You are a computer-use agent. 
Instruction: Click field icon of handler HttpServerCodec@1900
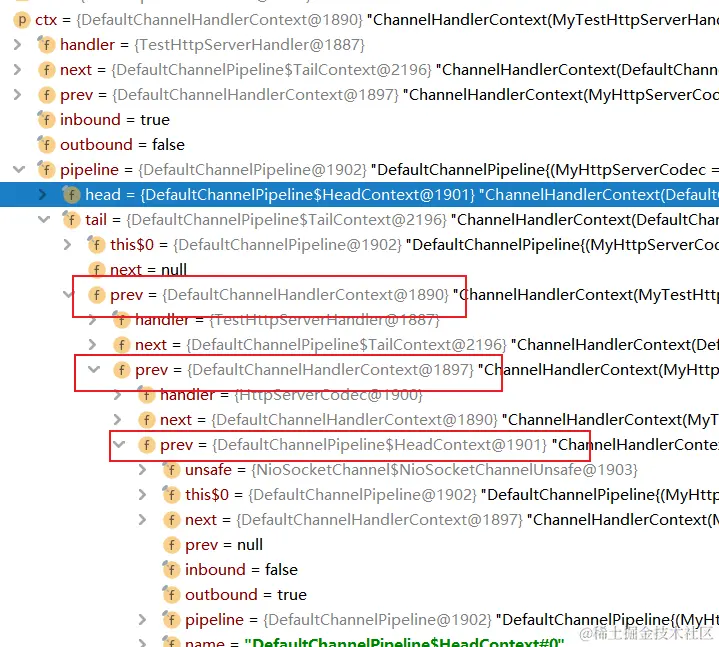coord(146,395)
